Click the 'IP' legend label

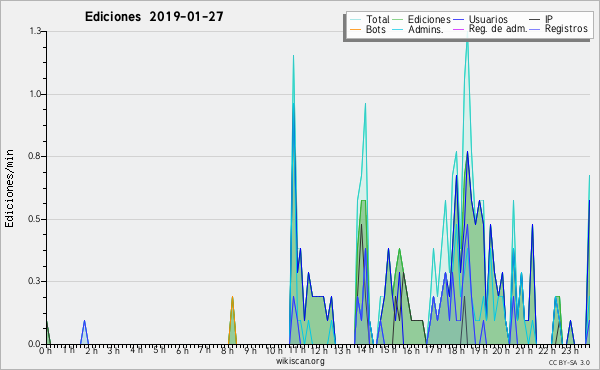tap(549, 19)
